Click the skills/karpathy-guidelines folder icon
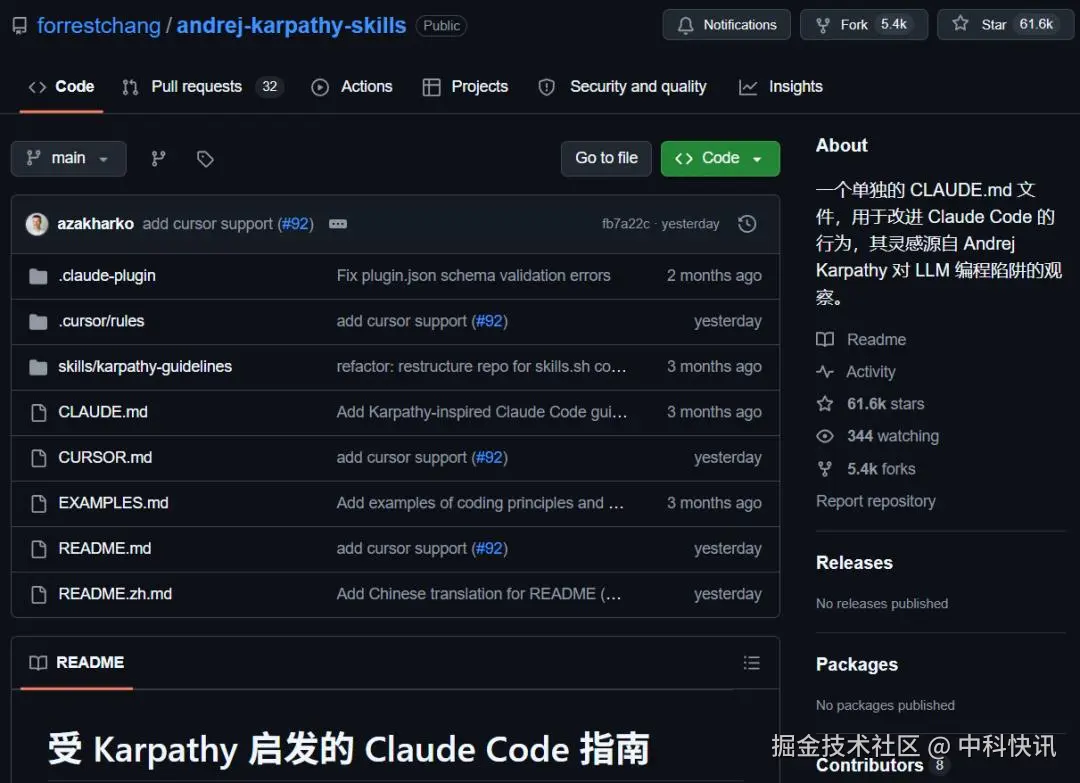 (x=39, y=367)
